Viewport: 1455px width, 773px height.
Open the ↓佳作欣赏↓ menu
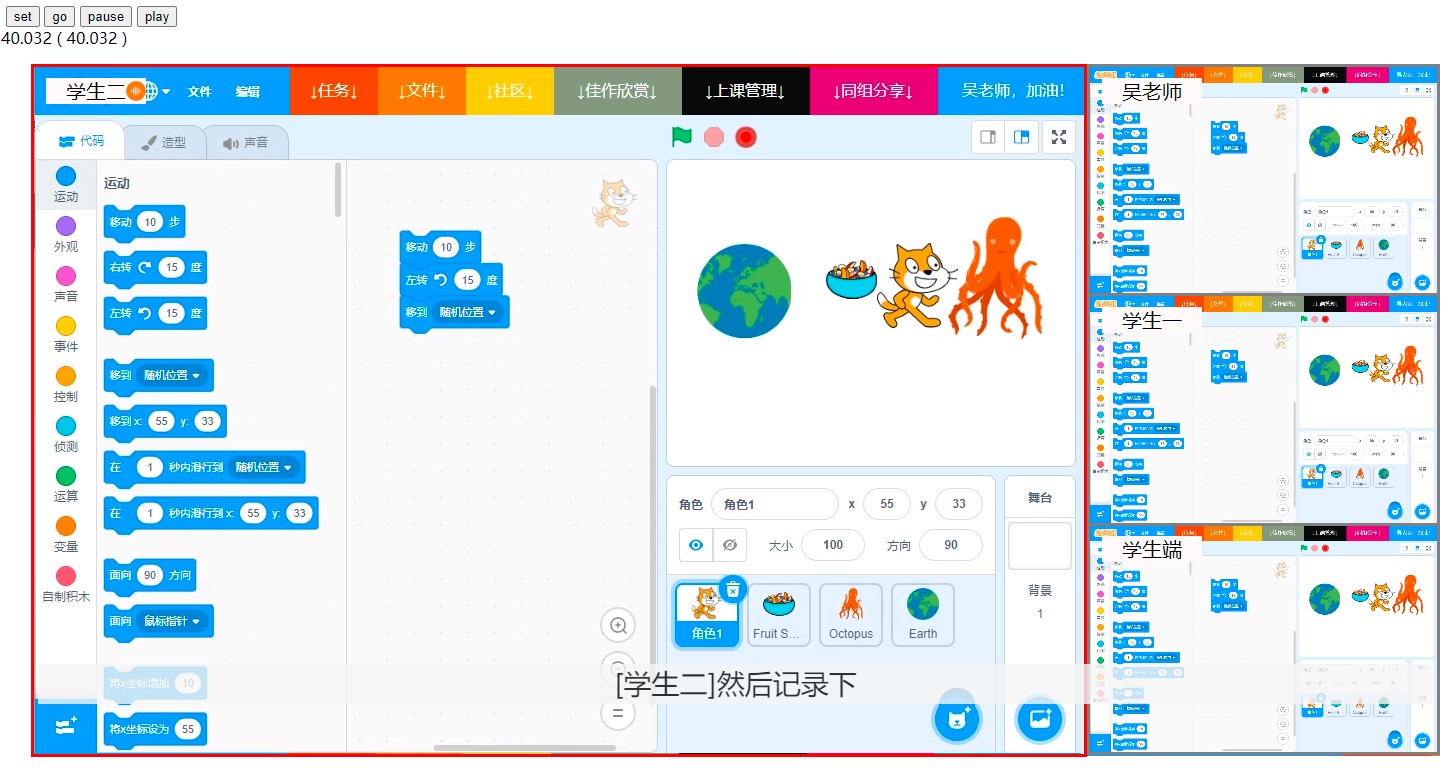coord(618,91)
